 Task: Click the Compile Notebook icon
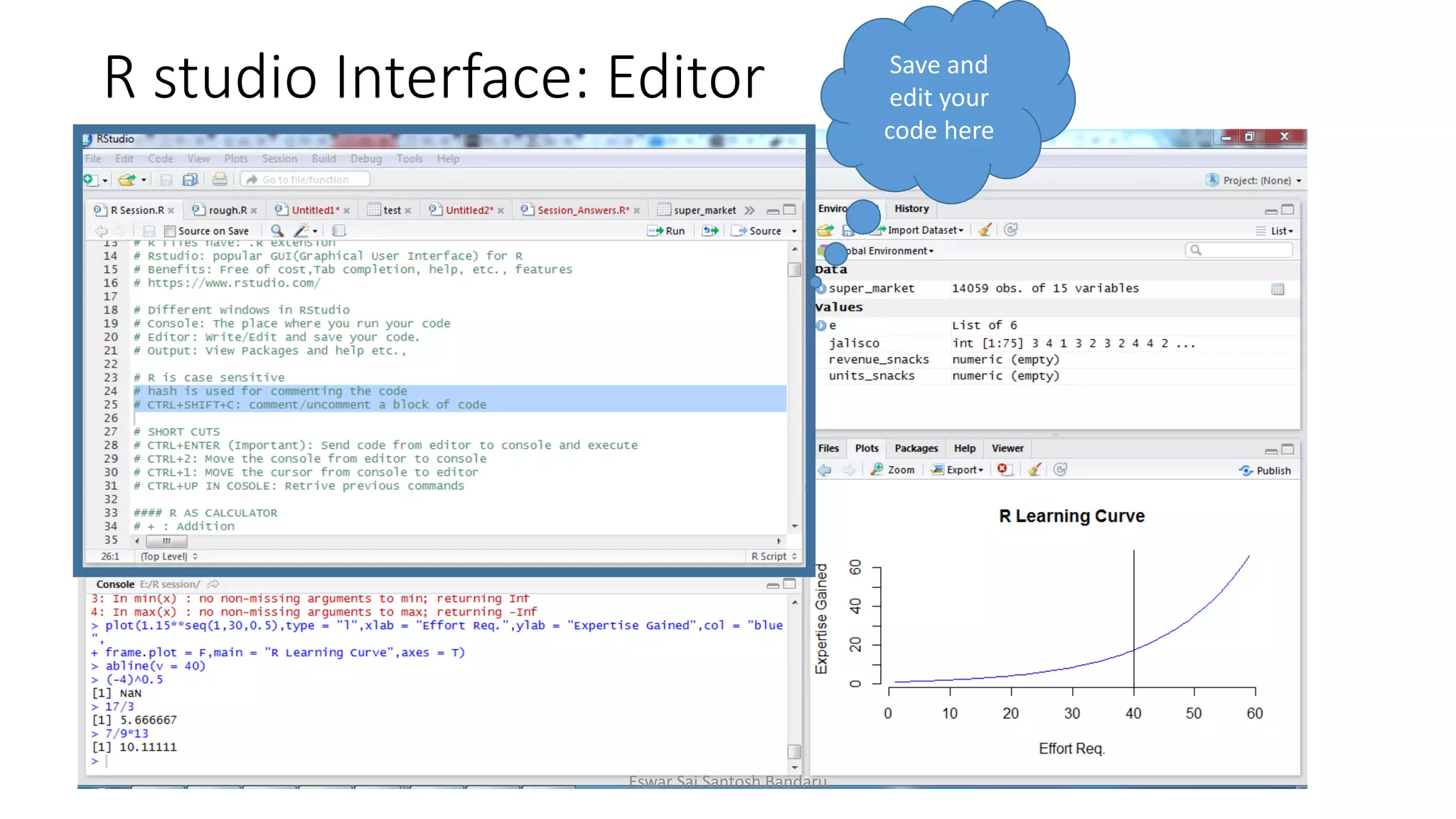[339, 231]
